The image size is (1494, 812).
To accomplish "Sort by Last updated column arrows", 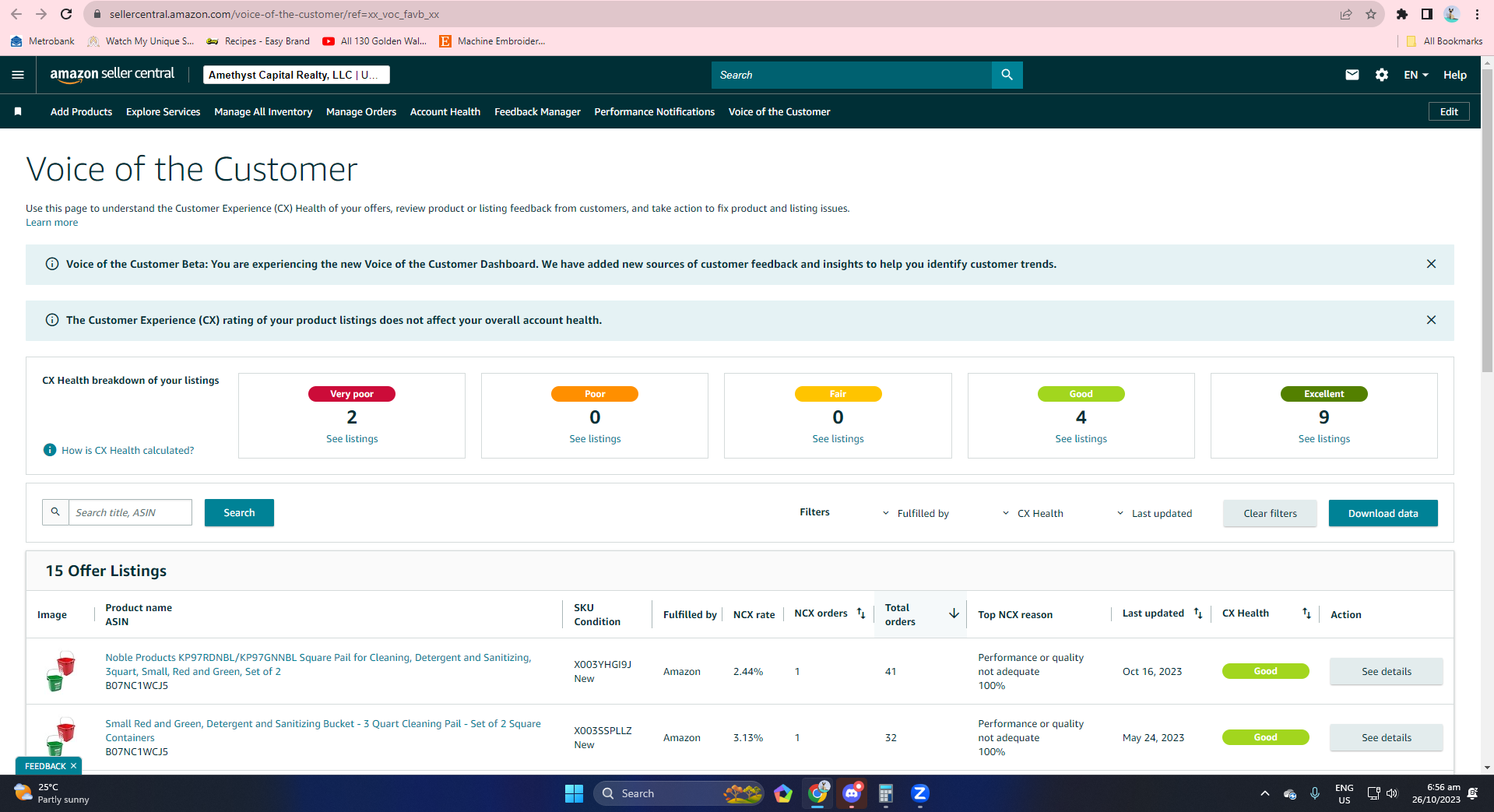I will pyautogui.click(x=1198, y=613).
